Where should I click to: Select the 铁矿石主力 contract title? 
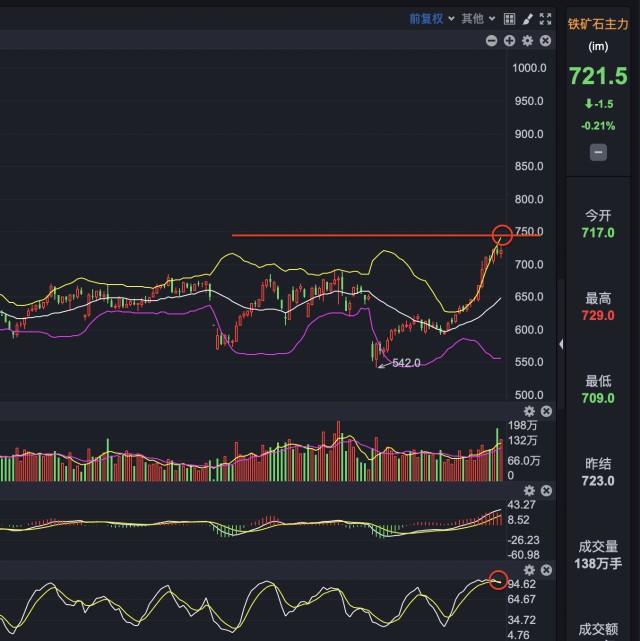tap(598, 25)
